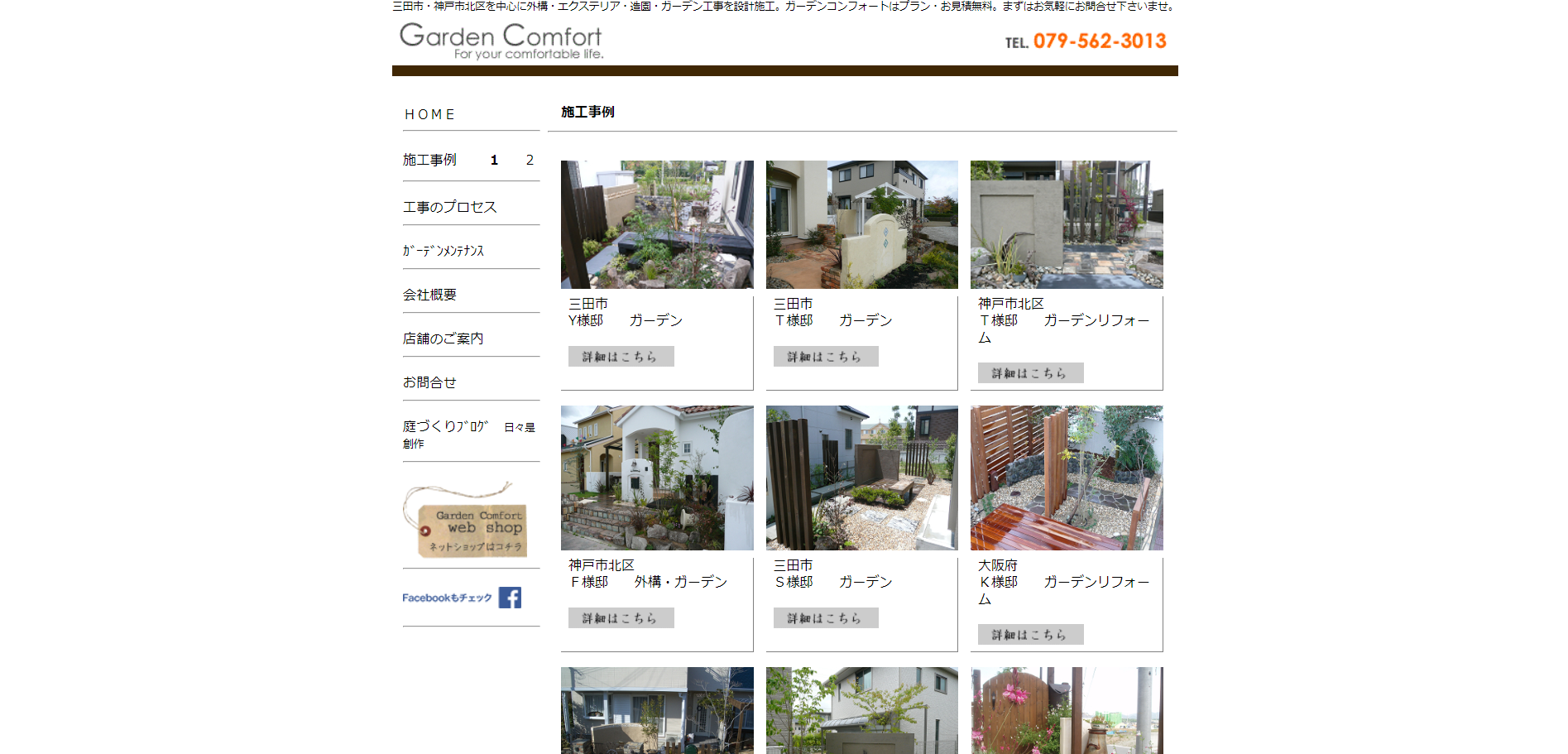
Task: Open 施工事例 page 2 in sidebar
Action: pyautogui.click(x=530, y=160)
